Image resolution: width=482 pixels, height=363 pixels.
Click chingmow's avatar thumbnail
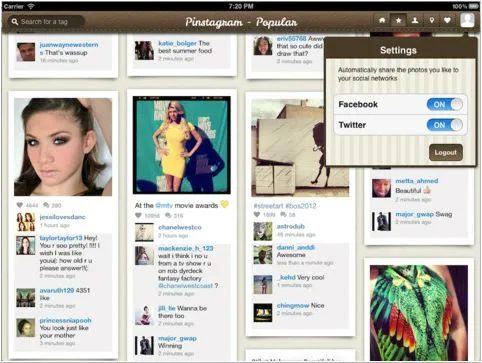[x=263, y=312]
